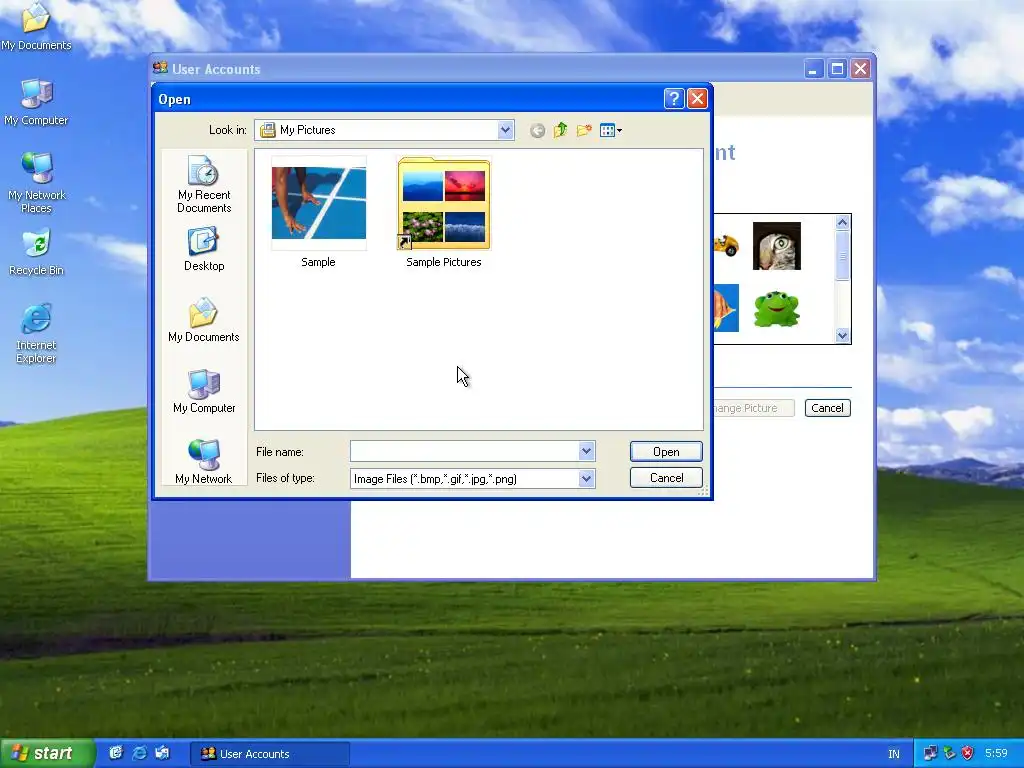
Task: Select the green frog picture
Action: pos(776,308)
